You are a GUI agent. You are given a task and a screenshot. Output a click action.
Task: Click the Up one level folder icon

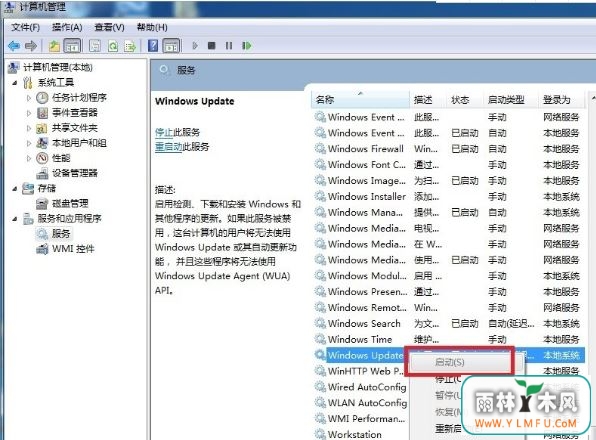click(x=54, y=46)
